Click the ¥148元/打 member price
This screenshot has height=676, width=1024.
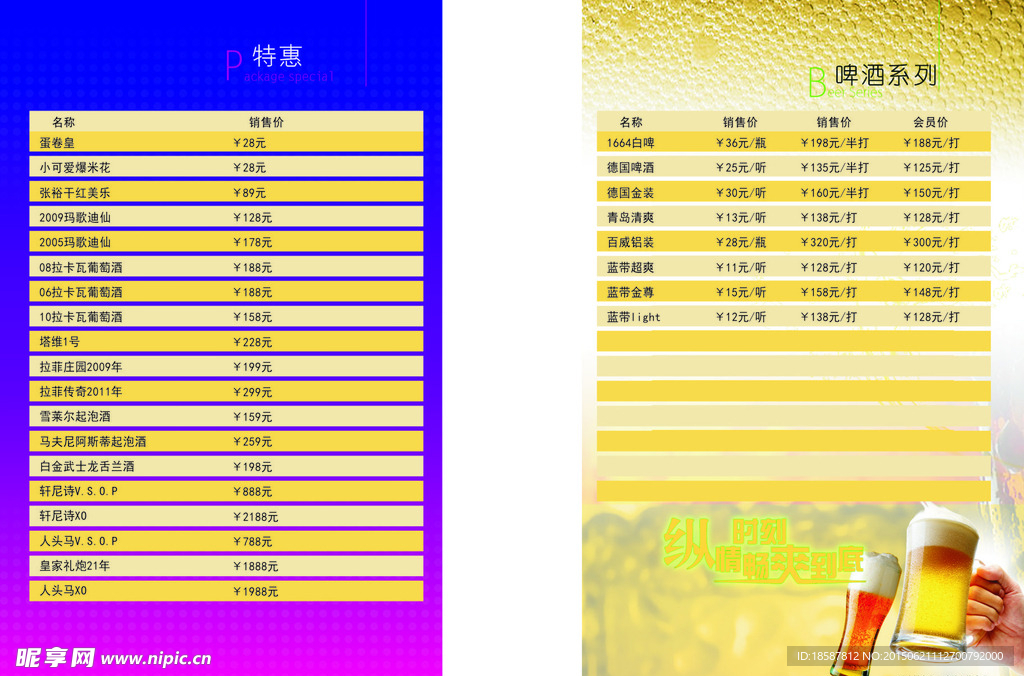931,292
